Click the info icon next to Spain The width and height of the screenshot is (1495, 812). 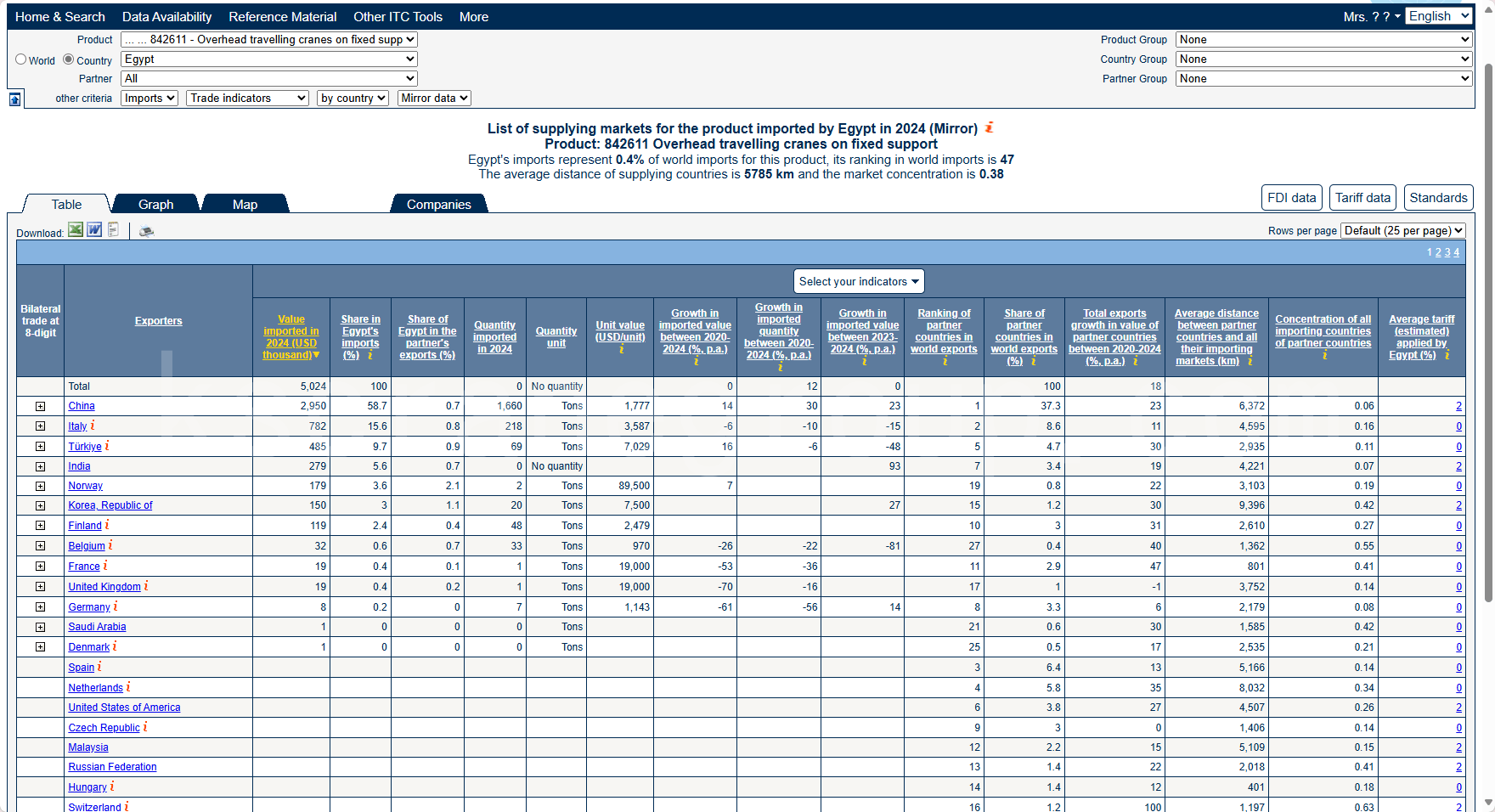pyautogui.click(x=99, y=667)
